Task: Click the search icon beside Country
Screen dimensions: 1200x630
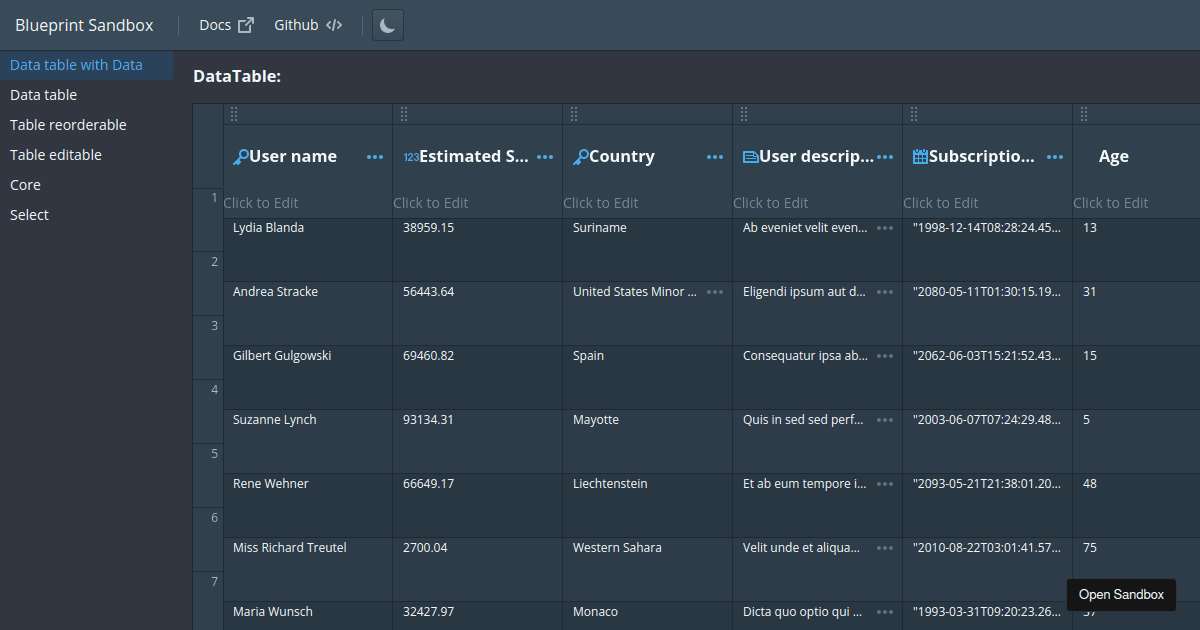Action: coord(580,157)
